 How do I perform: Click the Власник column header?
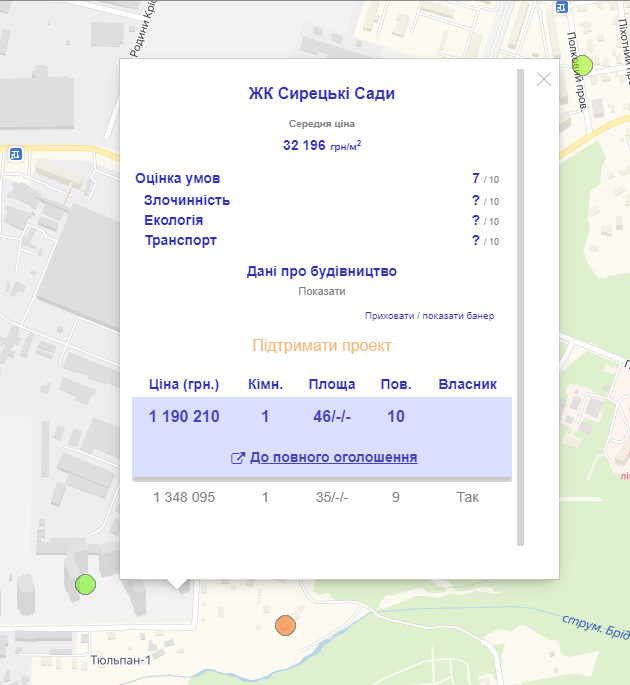pos(467,384)
